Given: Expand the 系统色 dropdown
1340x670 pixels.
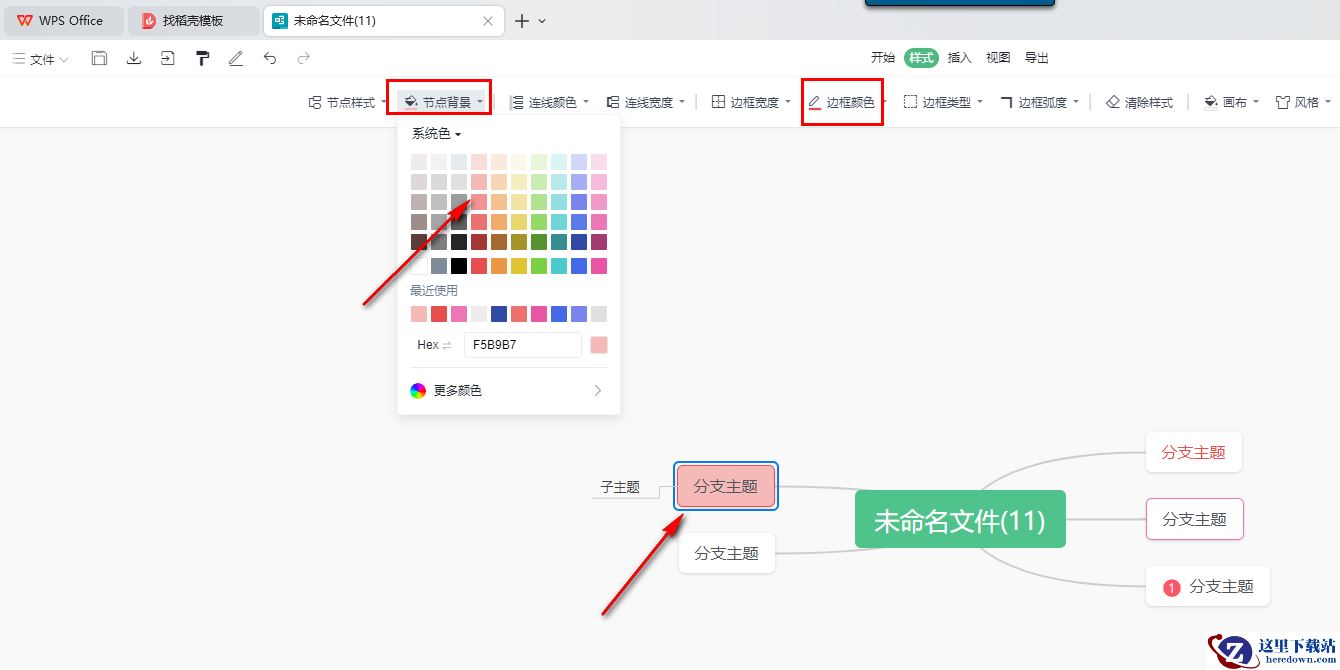Looking at the screenshot, I should [x=437, y=133].
